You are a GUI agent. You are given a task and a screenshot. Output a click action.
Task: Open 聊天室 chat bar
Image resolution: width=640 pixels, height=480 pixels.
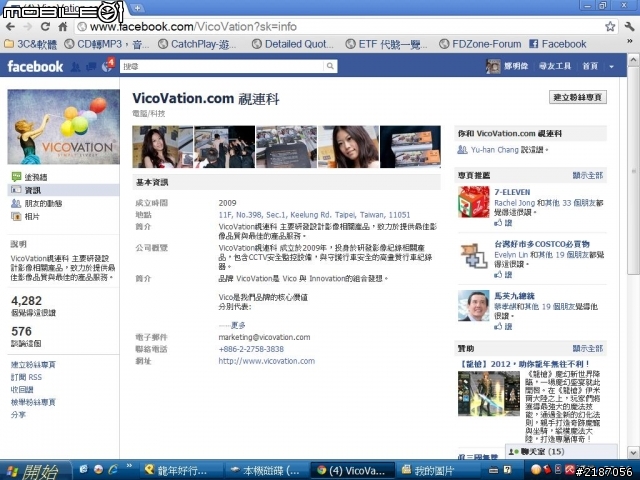561,451
